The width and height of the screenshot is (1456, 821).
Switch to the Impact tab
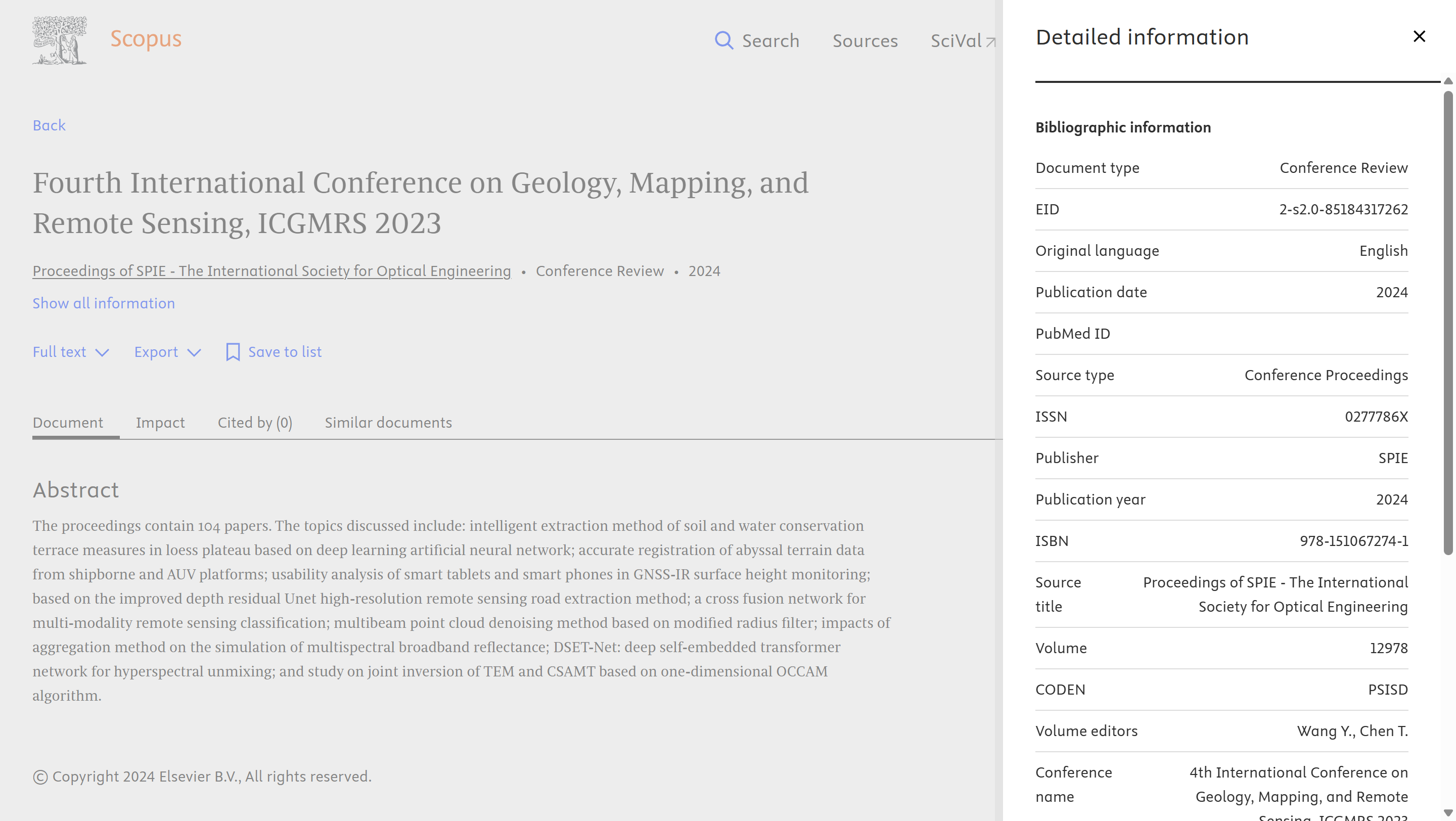coord(160,423)
